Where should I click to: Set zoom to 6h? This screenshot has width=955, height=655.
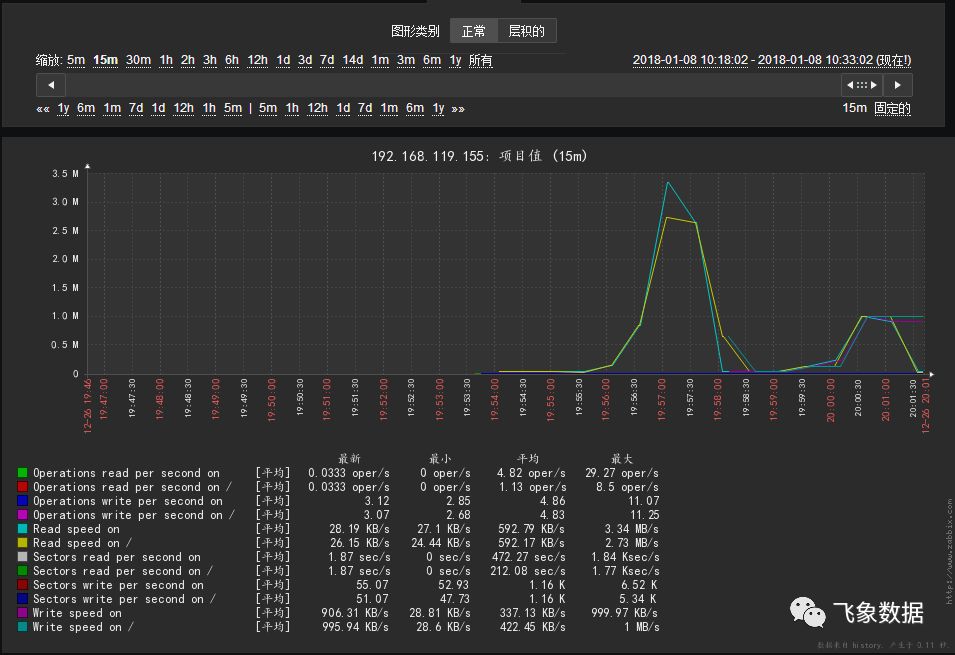[231, 60]
